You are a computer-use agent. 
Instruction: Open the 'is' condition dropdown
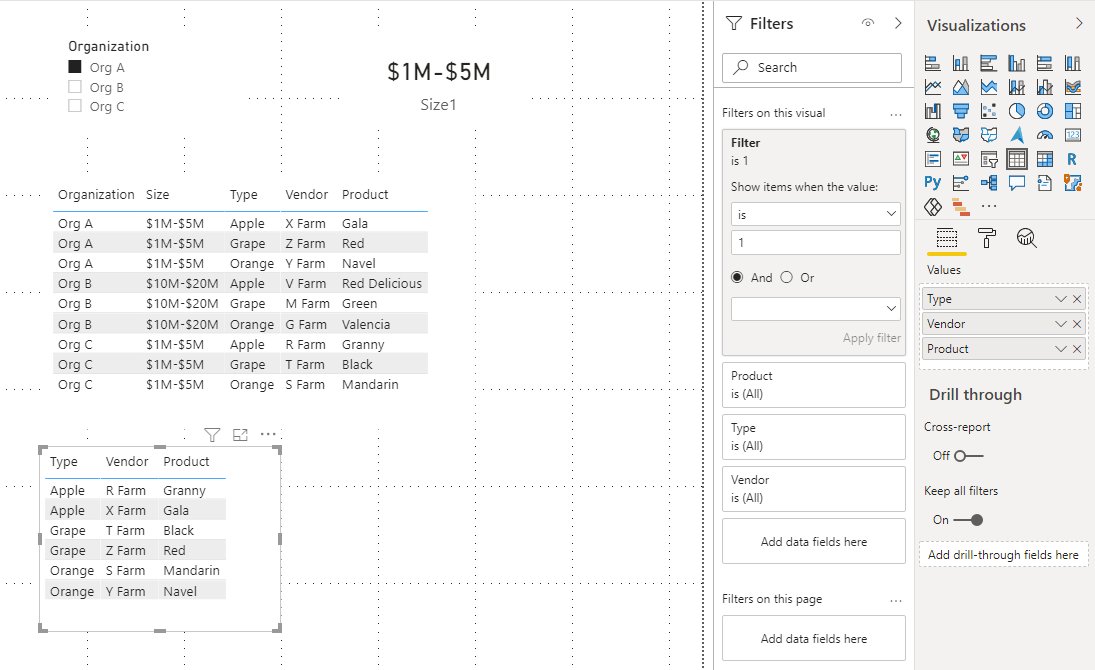click(x=816, y=214)
